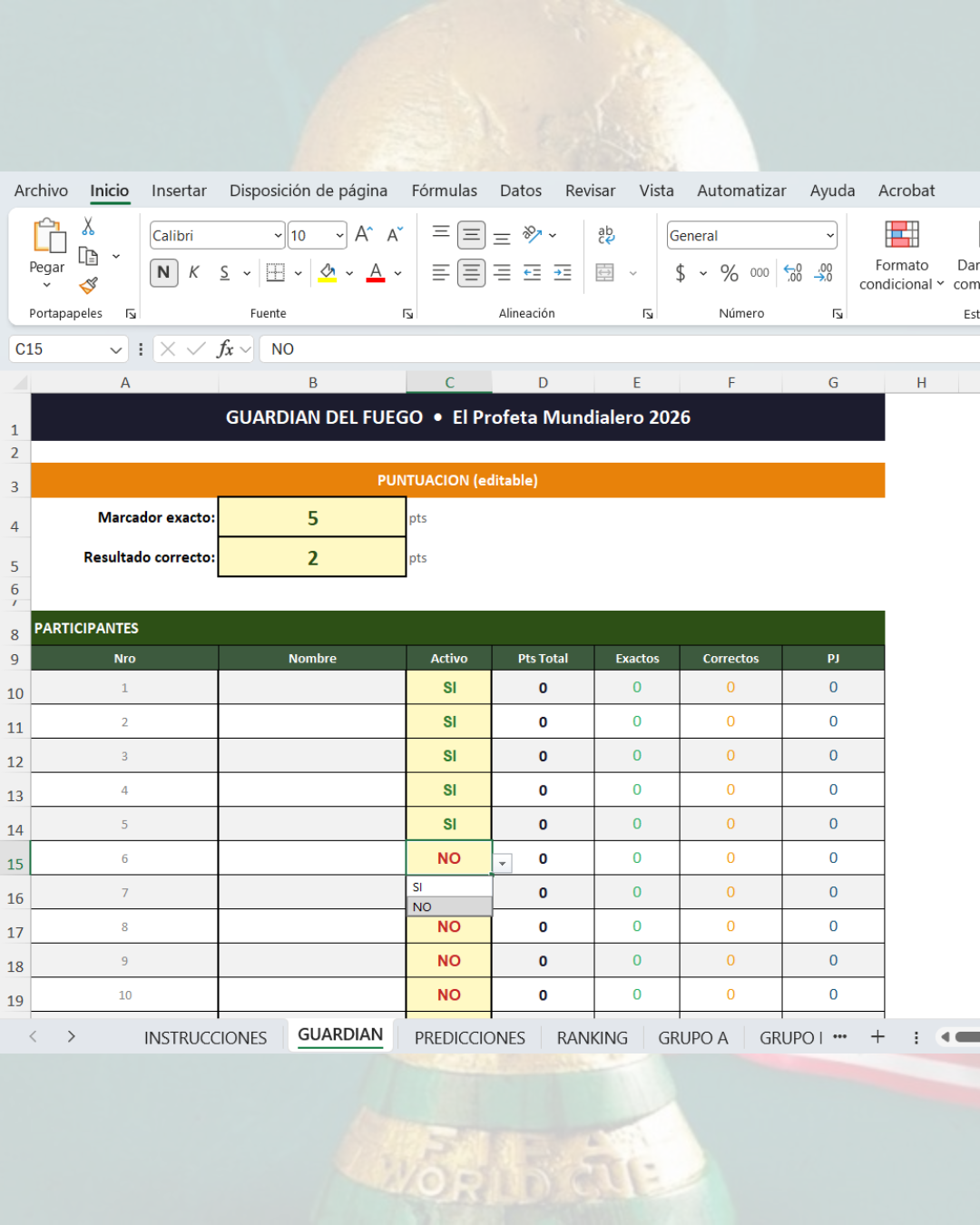The image size is (980, 1225).
Task: Cancel formula bar entry with X
Action: point(168,348)
